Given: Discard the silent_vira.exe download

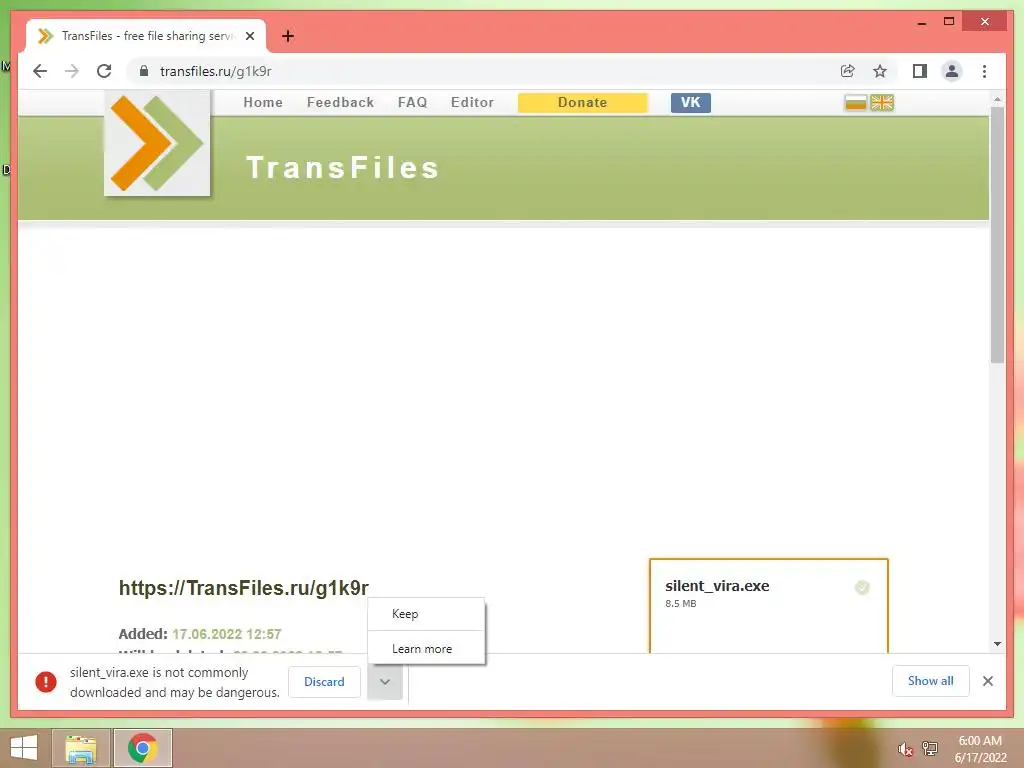Looking at the screenshot, I should pos(324,681).
